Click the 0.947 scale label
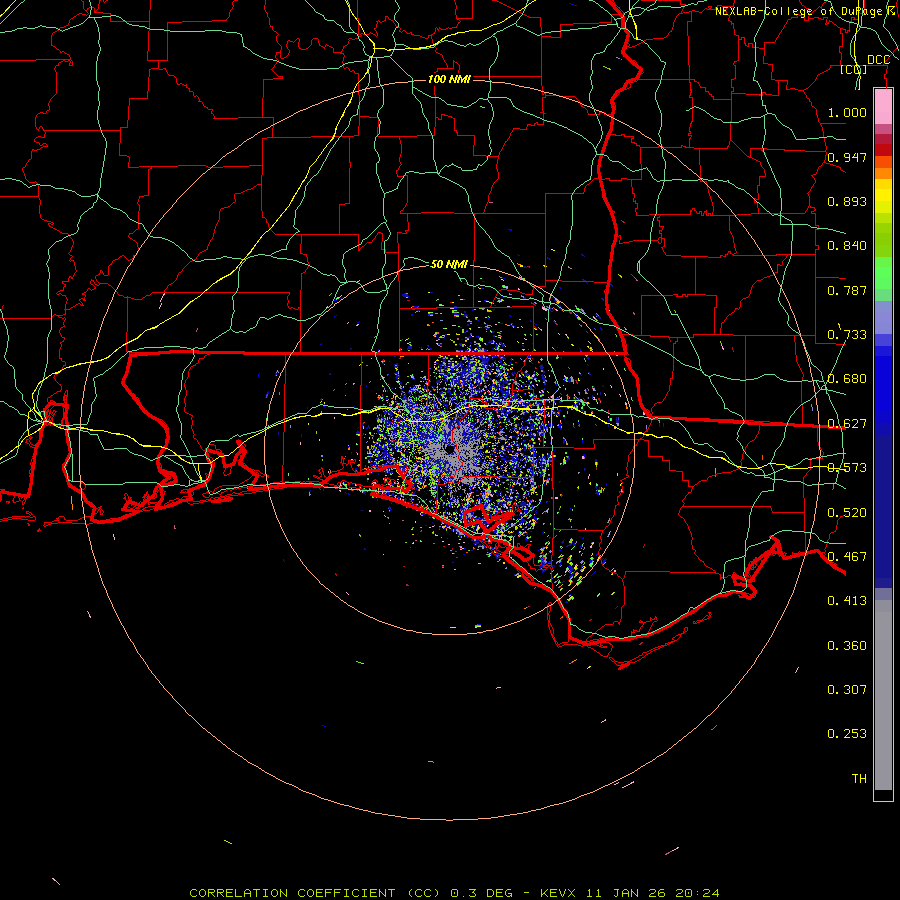The image size is (900, 900). [847, 157]
